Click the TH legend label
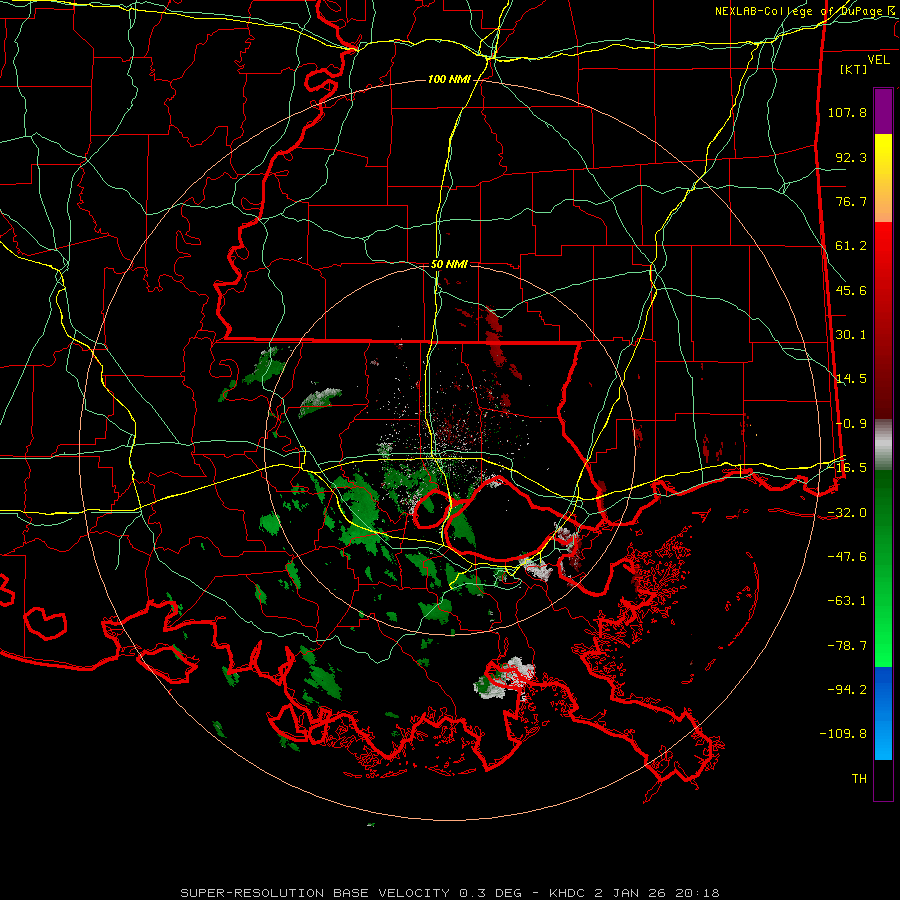This screenshot has width=900, height=900. (x=859, y=779)
